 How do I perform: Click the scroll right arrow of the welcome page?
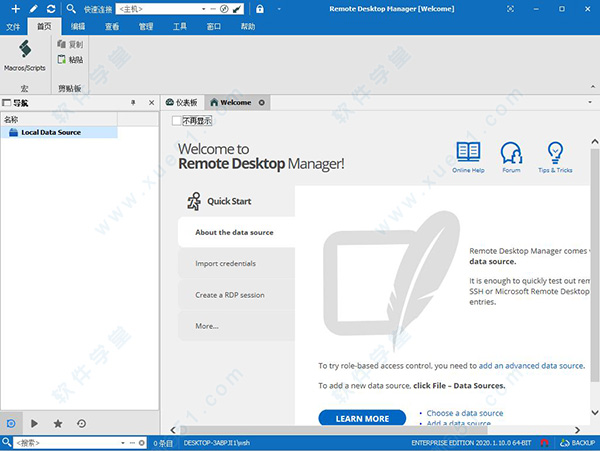(577, 430)
